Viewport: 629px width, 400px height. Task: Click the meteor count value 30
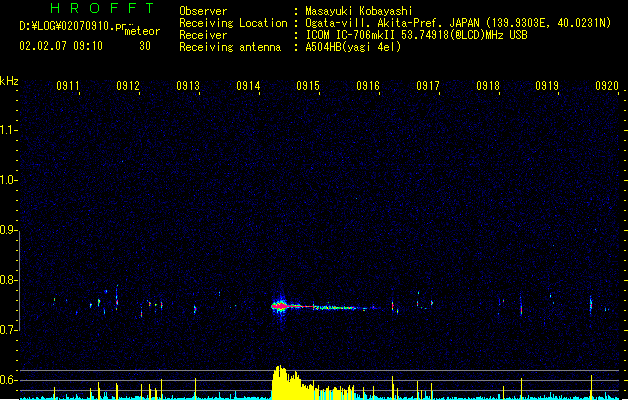(145, 46)
